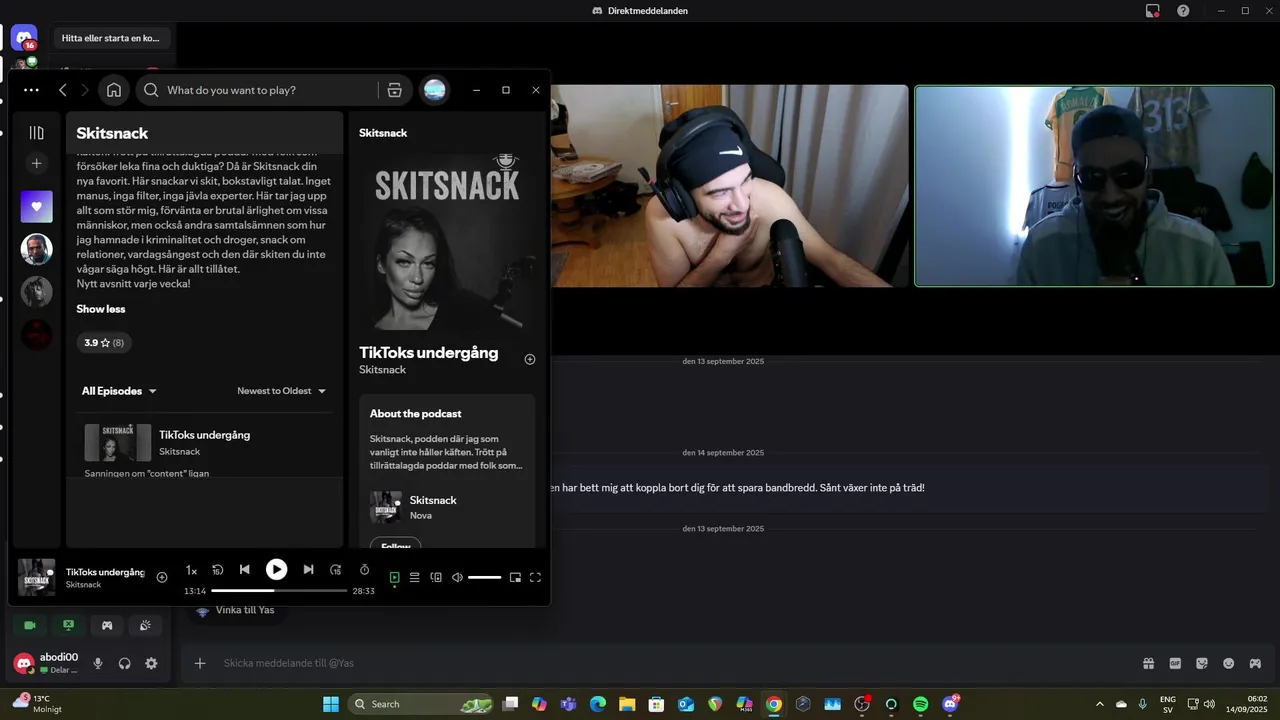Open Liked Songs purple heart tile

click(x=37, y=207)
